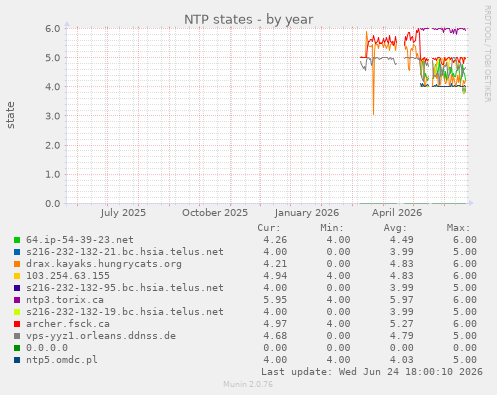Click the orange swatch for drax.kayaks.hungrycats.org

[x=17, y=264]
